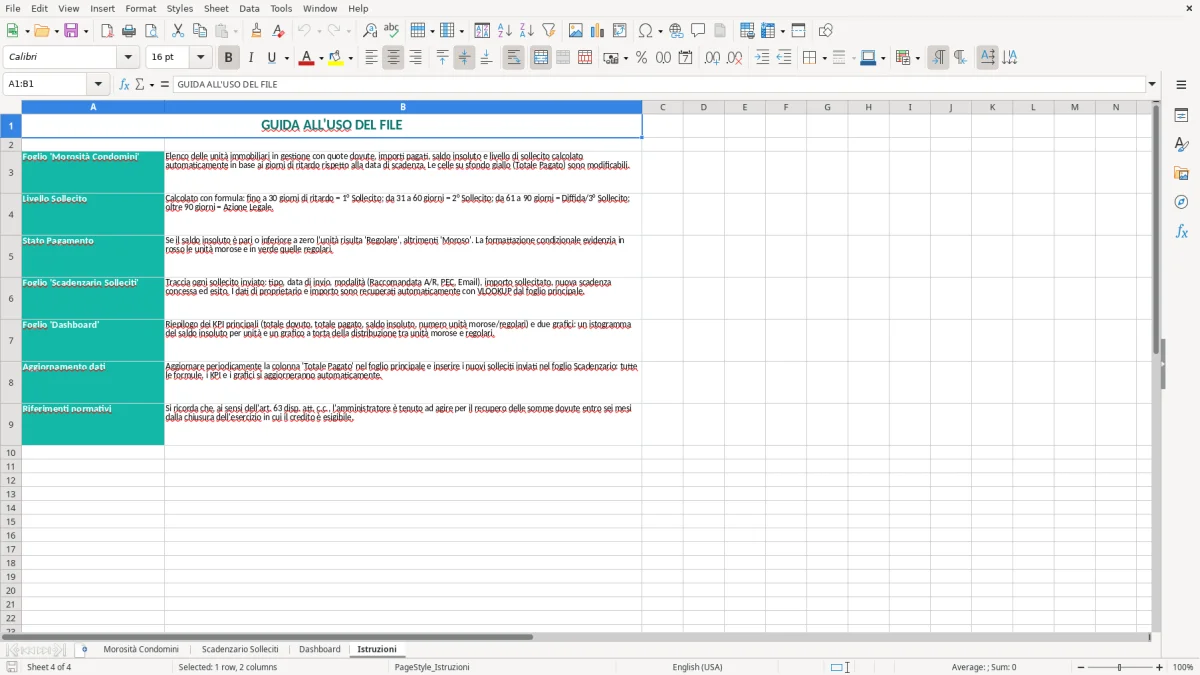Click the zoom slider handle
Image resolution: width=1200 pixels, height=675 pixels.
click(x=1119, y=667)
